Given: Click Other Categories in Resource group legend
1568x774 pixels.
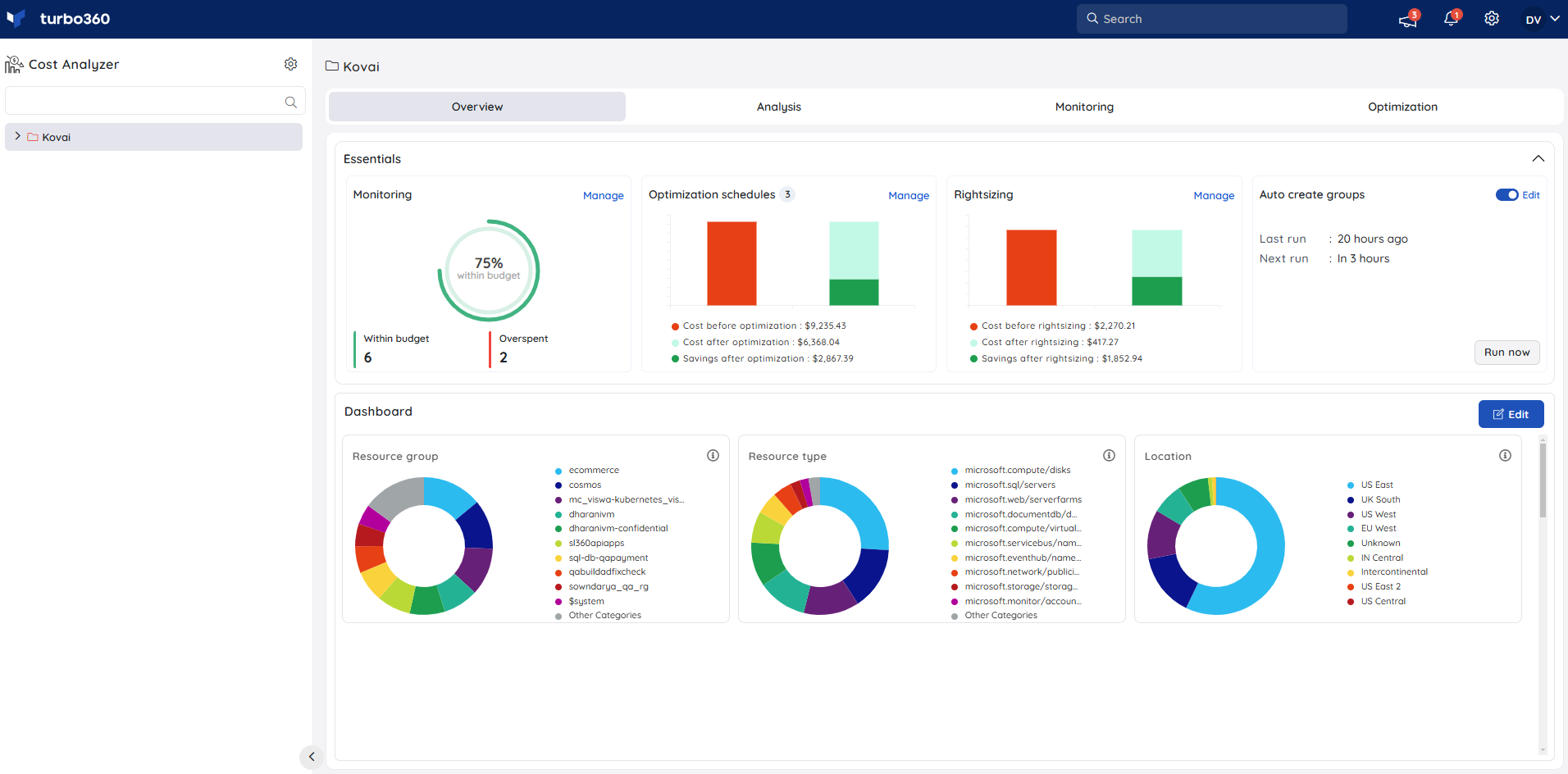Looking at the screenshot, I should [598, 616].
